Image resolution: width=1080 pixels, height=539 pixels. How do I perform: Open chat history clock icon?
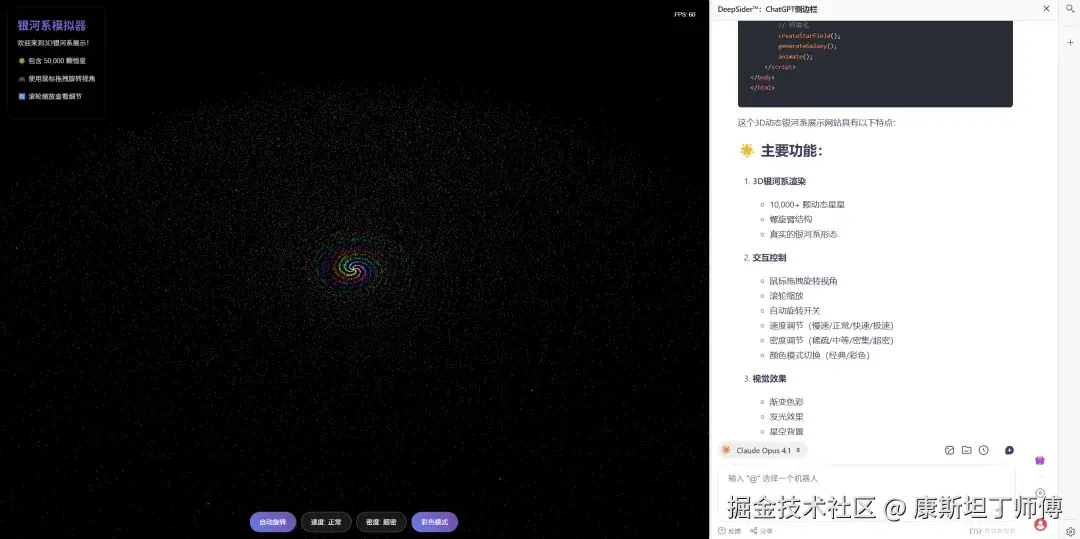tap(984, 450)
